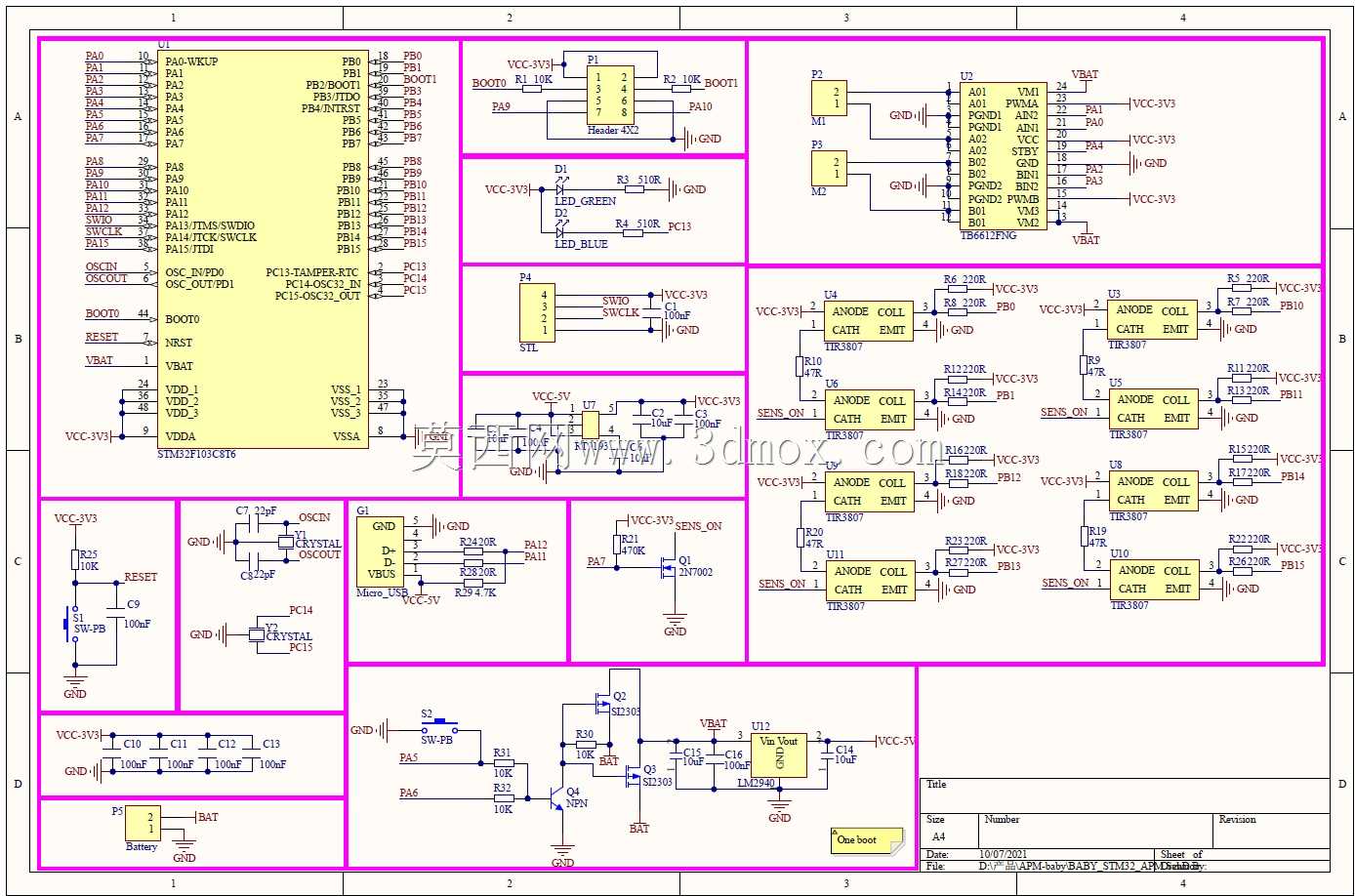
Task: Click the 'Revision' field label
Action: point(1237,820)
